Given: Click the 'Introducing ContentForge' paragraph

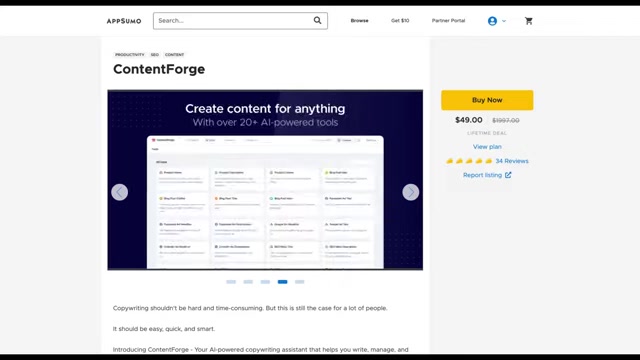Looking at the screenshot, I should [260, 350].
